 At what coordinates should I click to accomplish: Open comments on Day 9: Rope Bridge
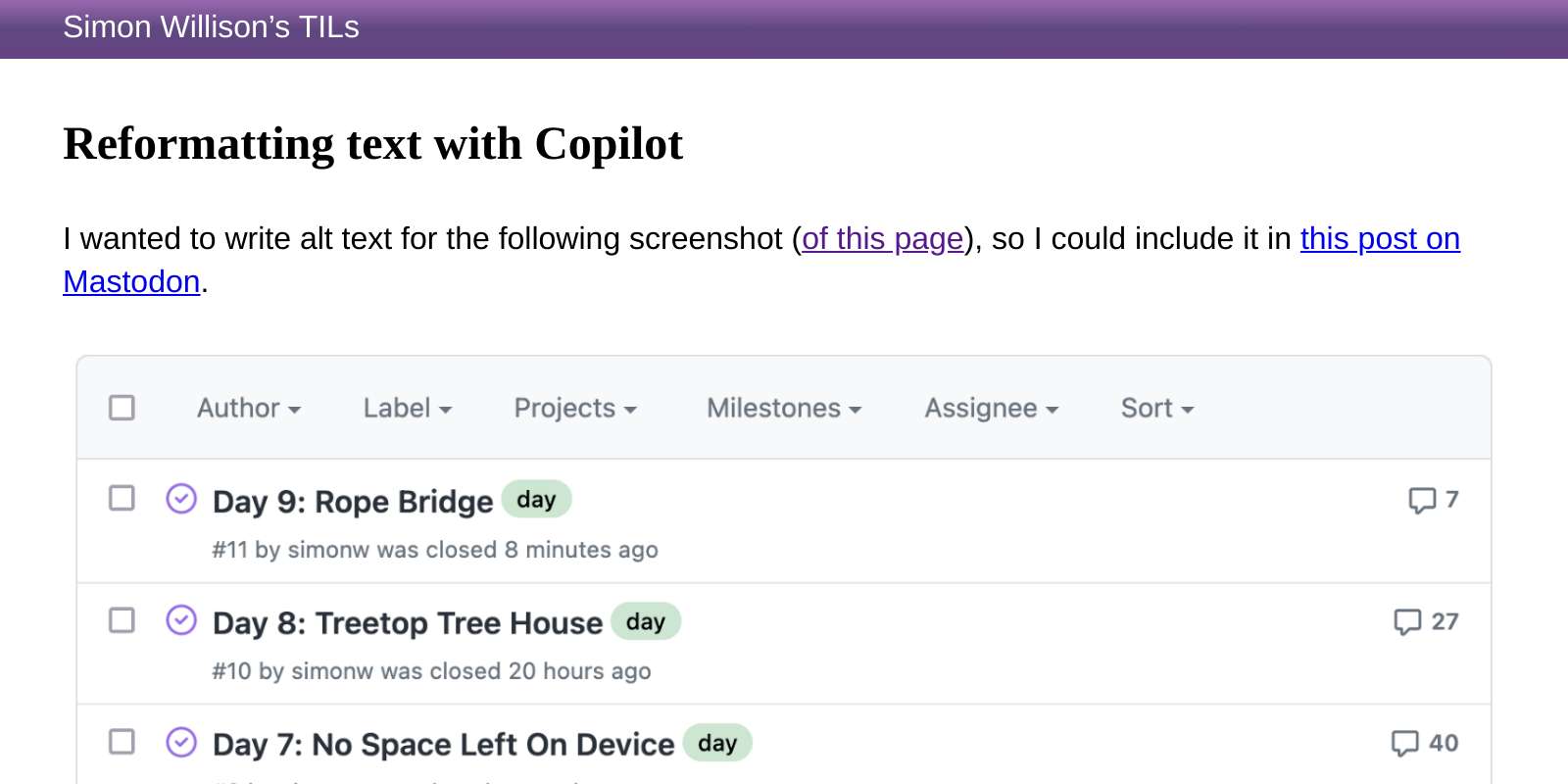[1433, 499]
